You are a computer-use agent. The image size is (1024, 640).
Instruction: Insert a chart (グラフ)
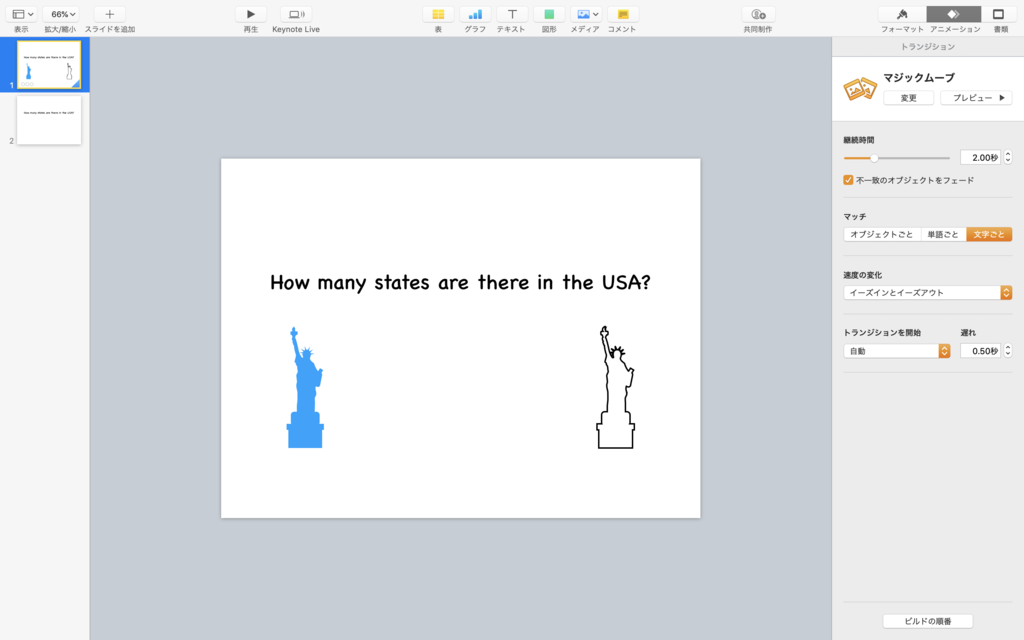pos(475,14)
